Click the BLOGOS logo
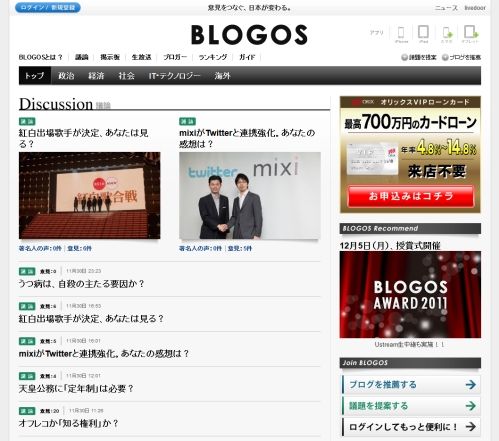Image resolution: width=499 pixels, height=441 pixels. click(249, 35)
